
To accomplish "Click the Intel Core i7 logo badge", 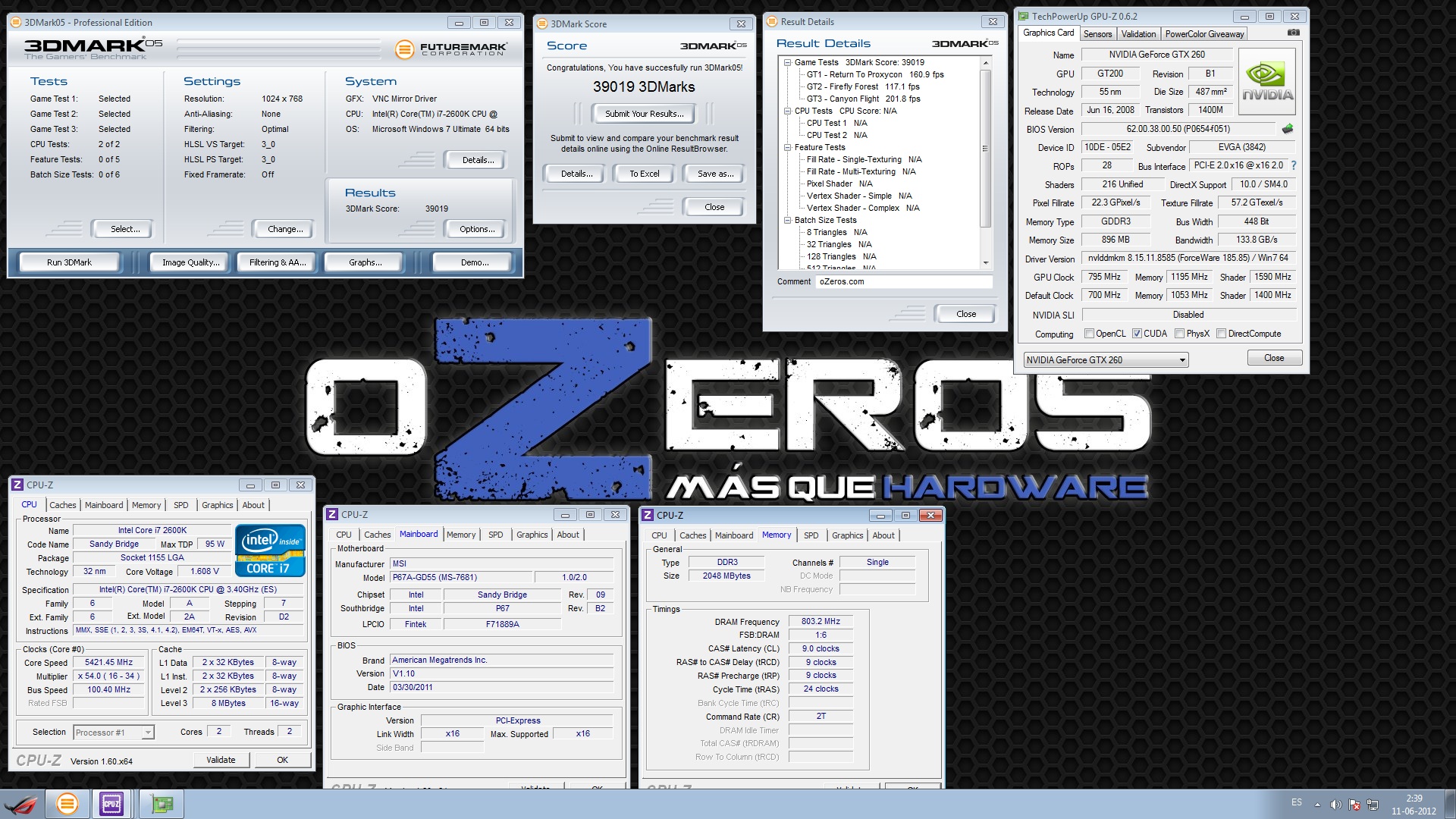I will [x=270, y=550].
